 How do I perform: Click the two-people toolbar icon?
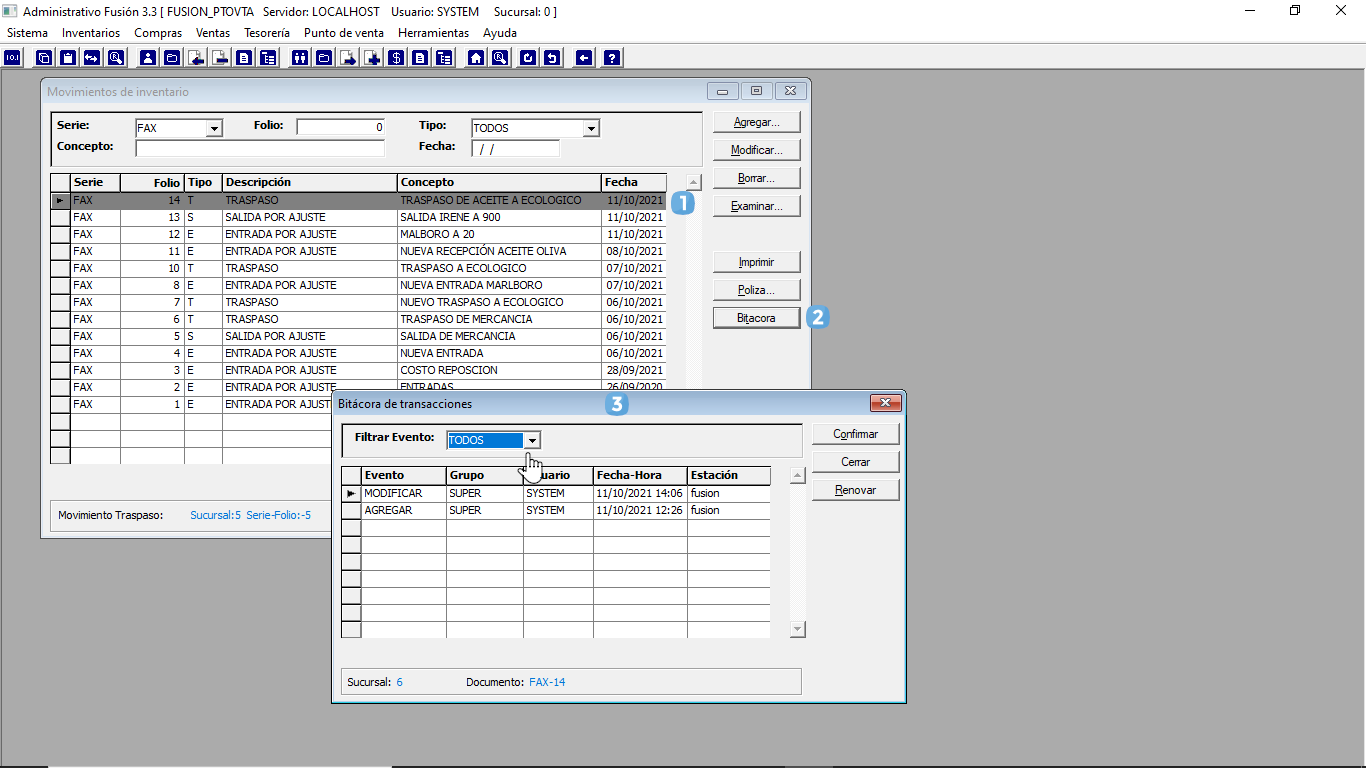point(299,58)
